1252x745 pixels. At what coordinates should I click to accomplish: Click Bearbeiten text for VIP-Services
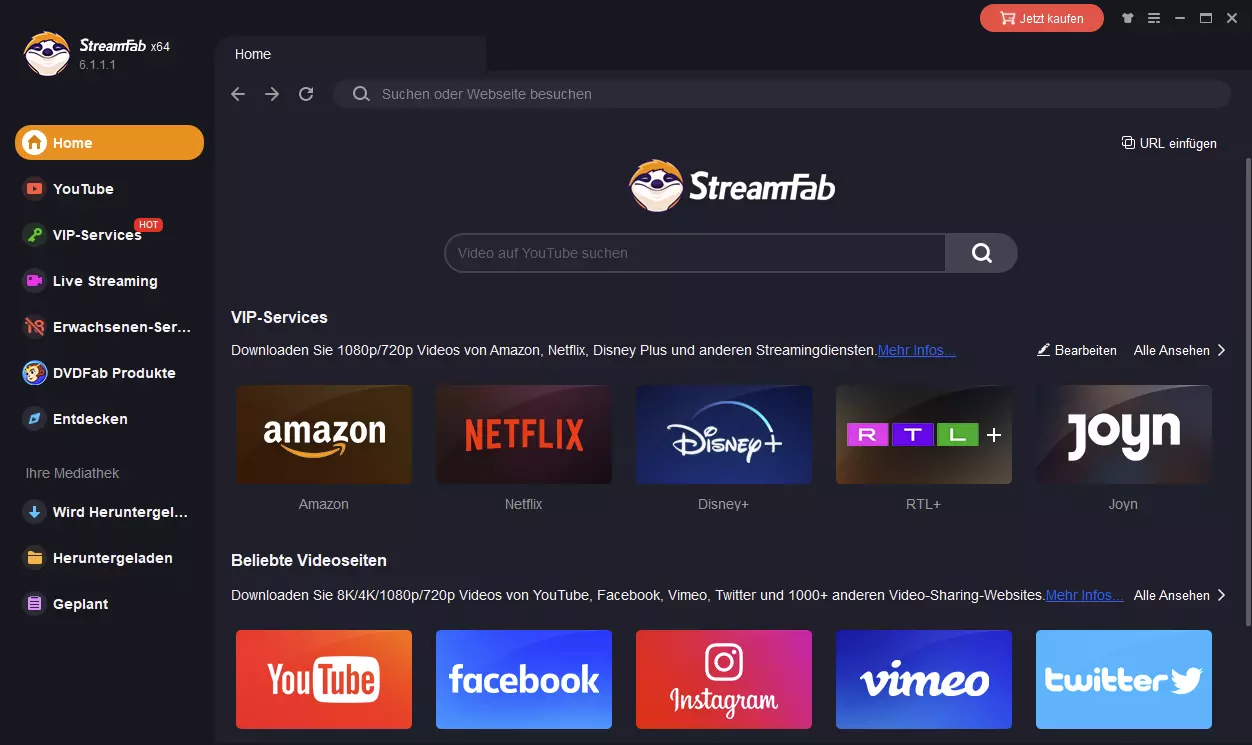(1086, 350)
